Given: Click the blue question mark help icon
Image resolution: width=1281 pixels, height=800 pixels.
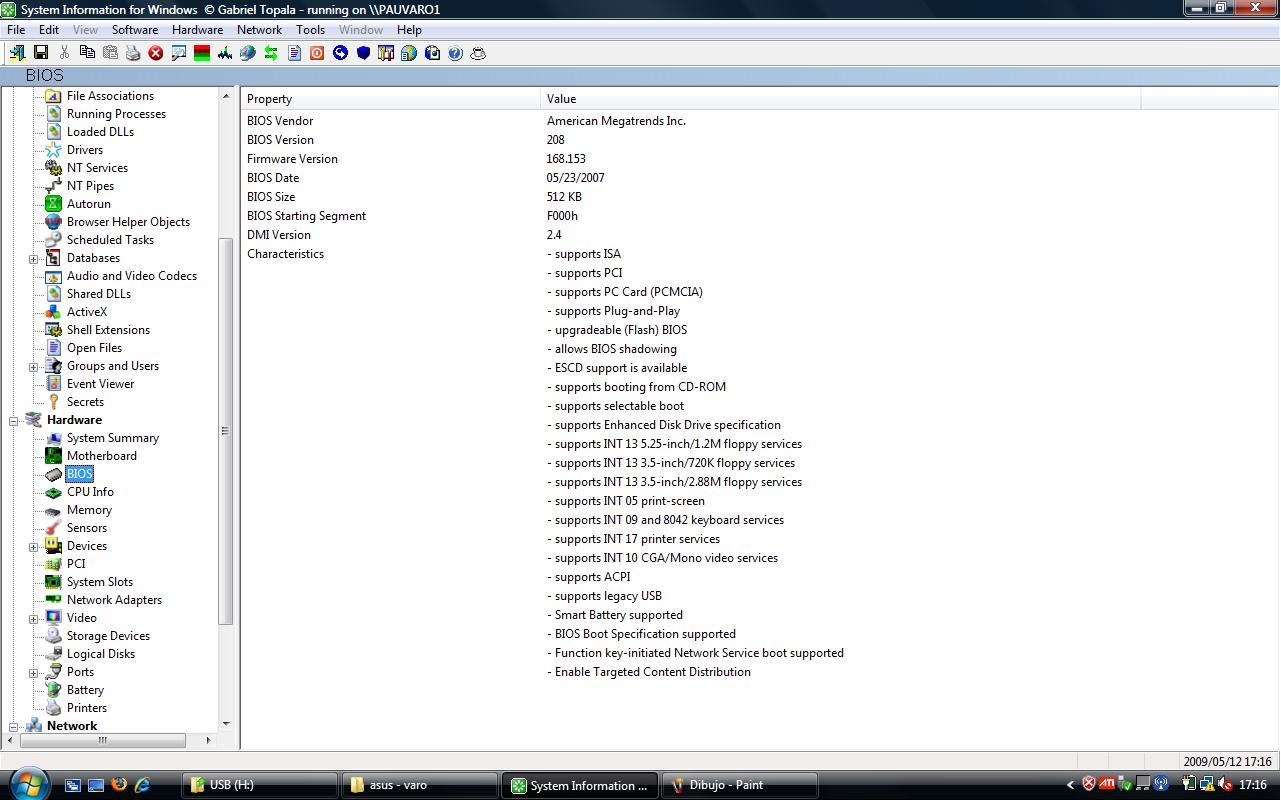Looking at the screenshot, I should 455,53.
